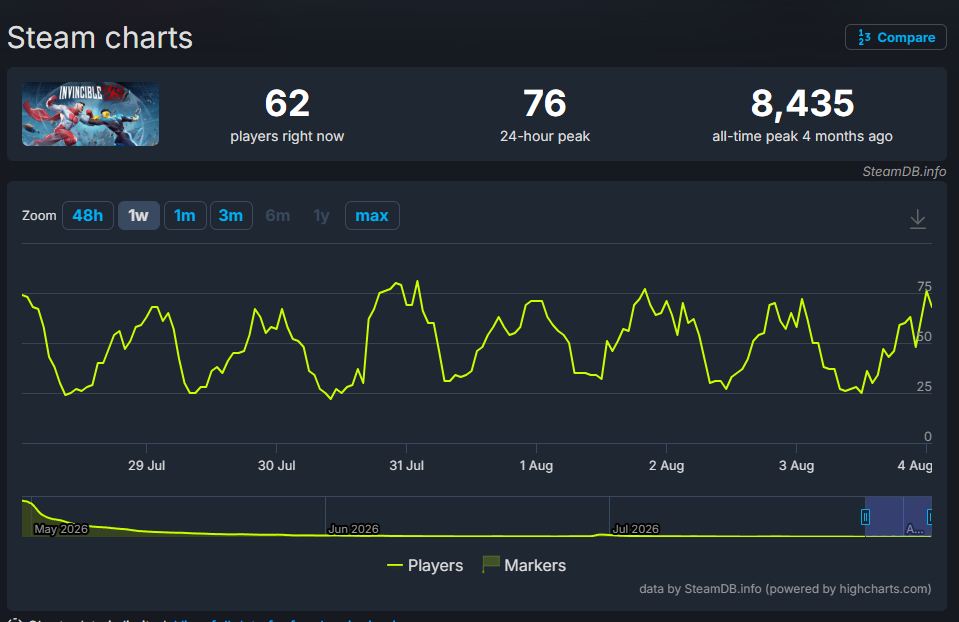Click the 29 Jul axis label
The width and height of the screenshot is (959, 622).
146,465
